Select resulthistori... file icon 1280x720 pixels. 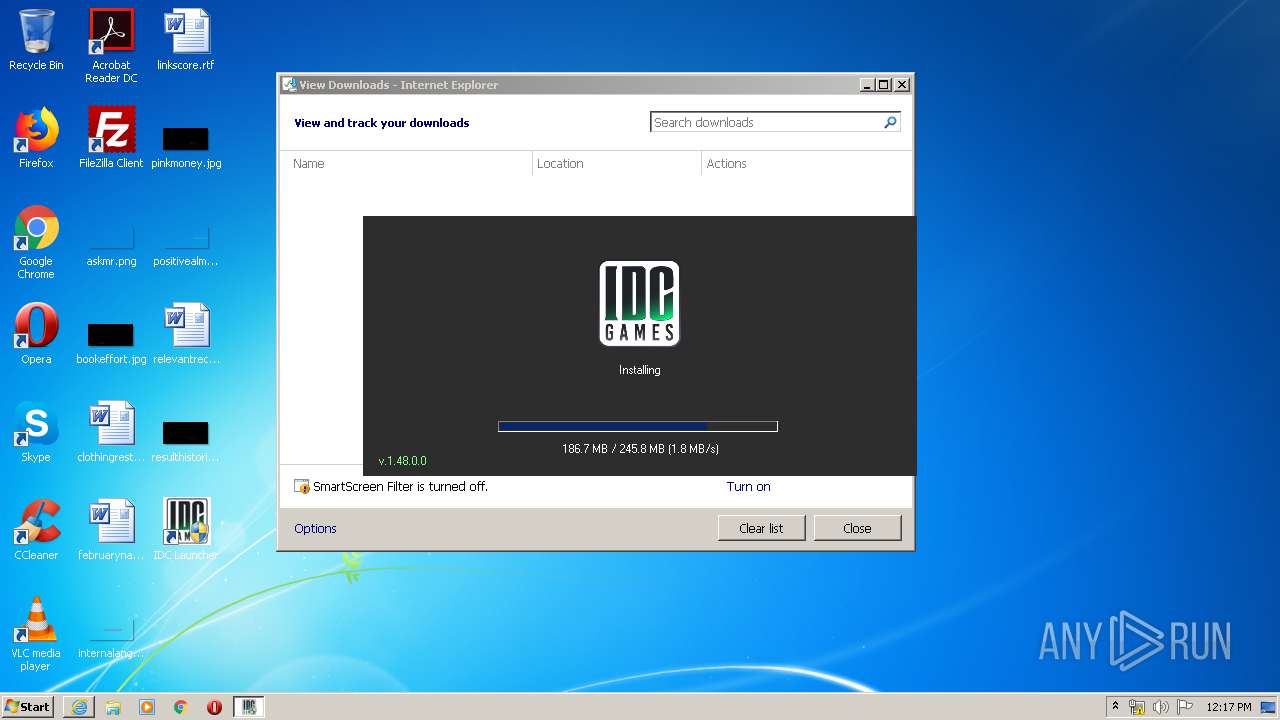(x=186, y=440)
